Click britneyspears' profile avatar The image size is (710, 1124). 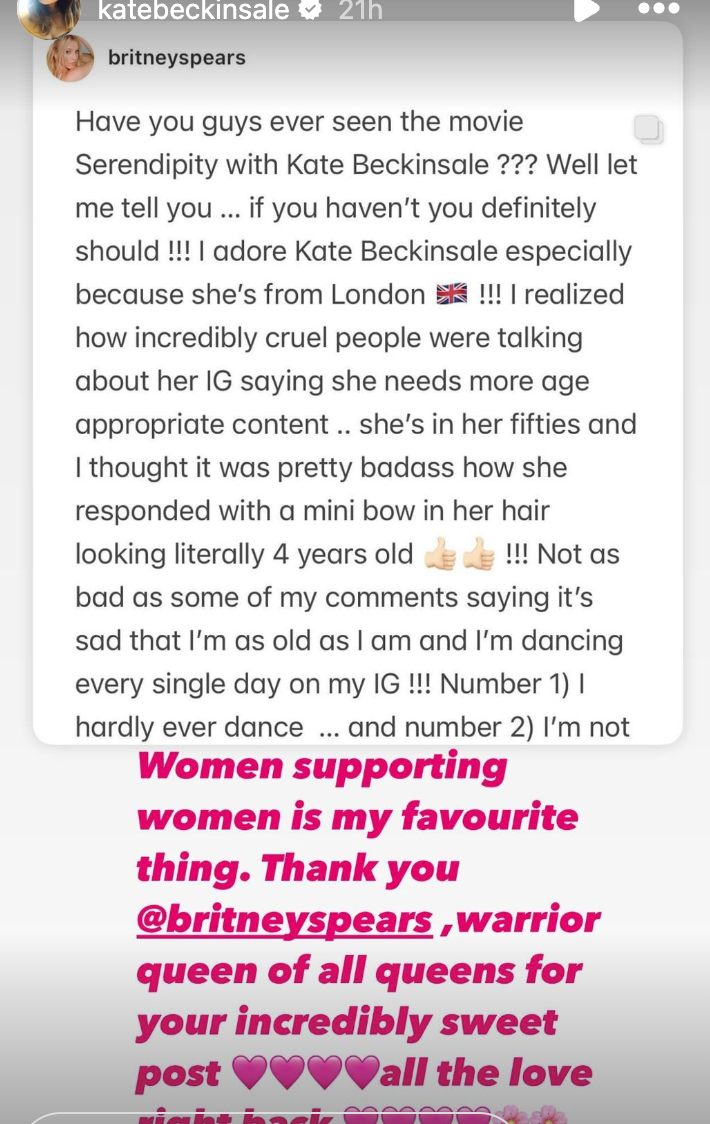(x=69, y=57)
